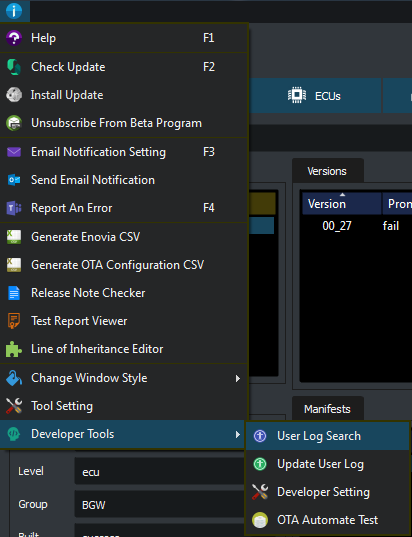Choose Generate Enovia CSV

124,237
